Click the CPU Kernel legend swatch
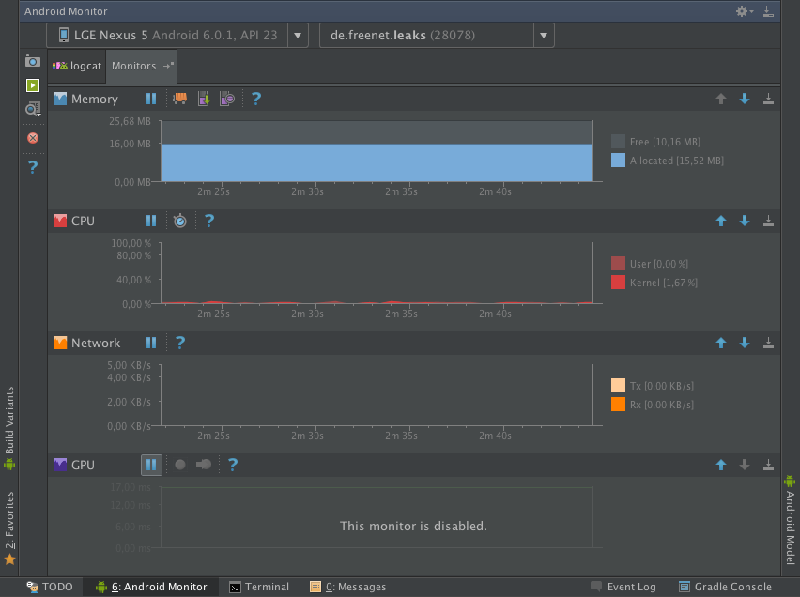 (x=618, y=282)
